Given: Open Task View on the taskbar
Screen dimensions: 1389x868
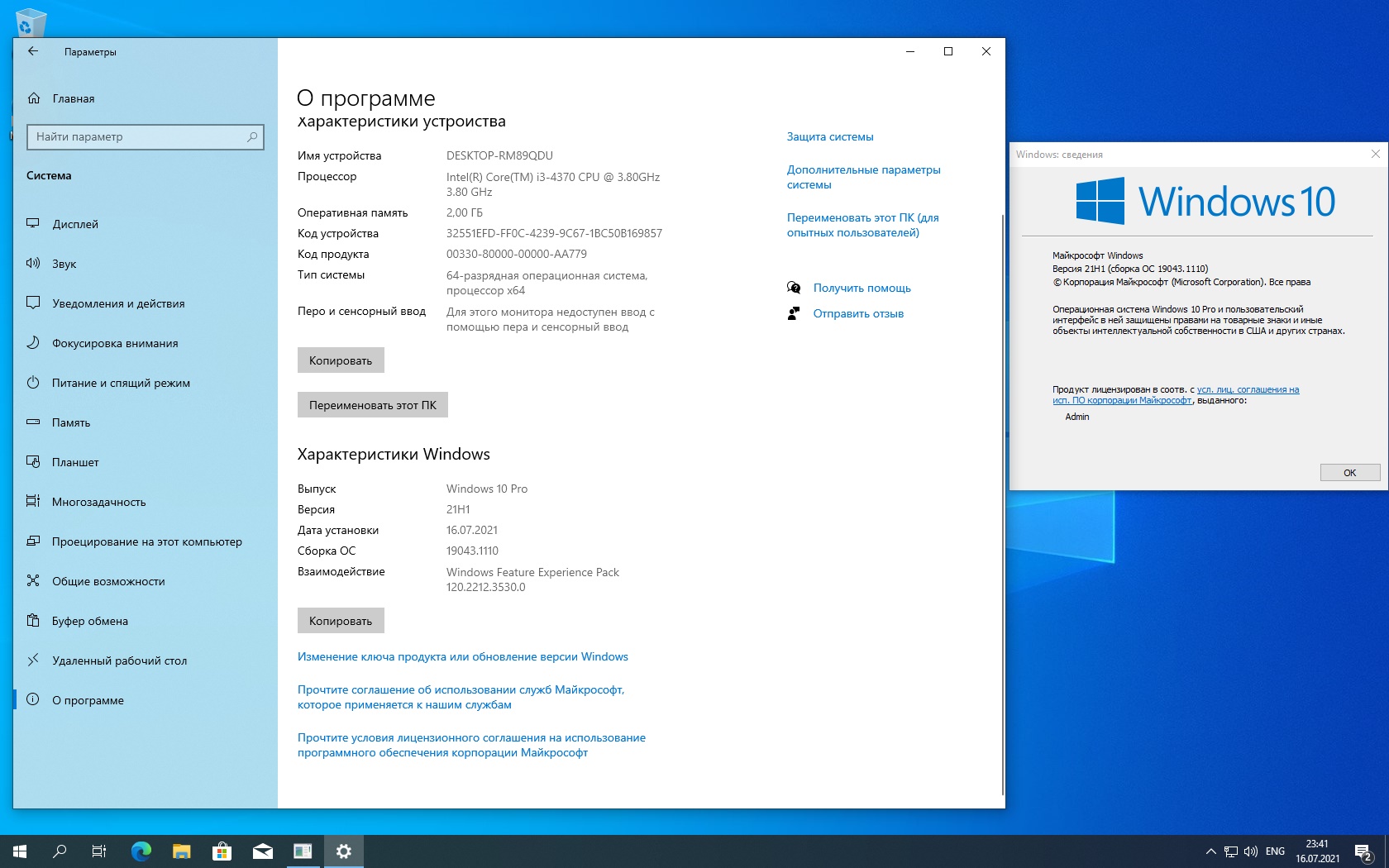Looking at the screenshot, I should click(x=99, y=851).
